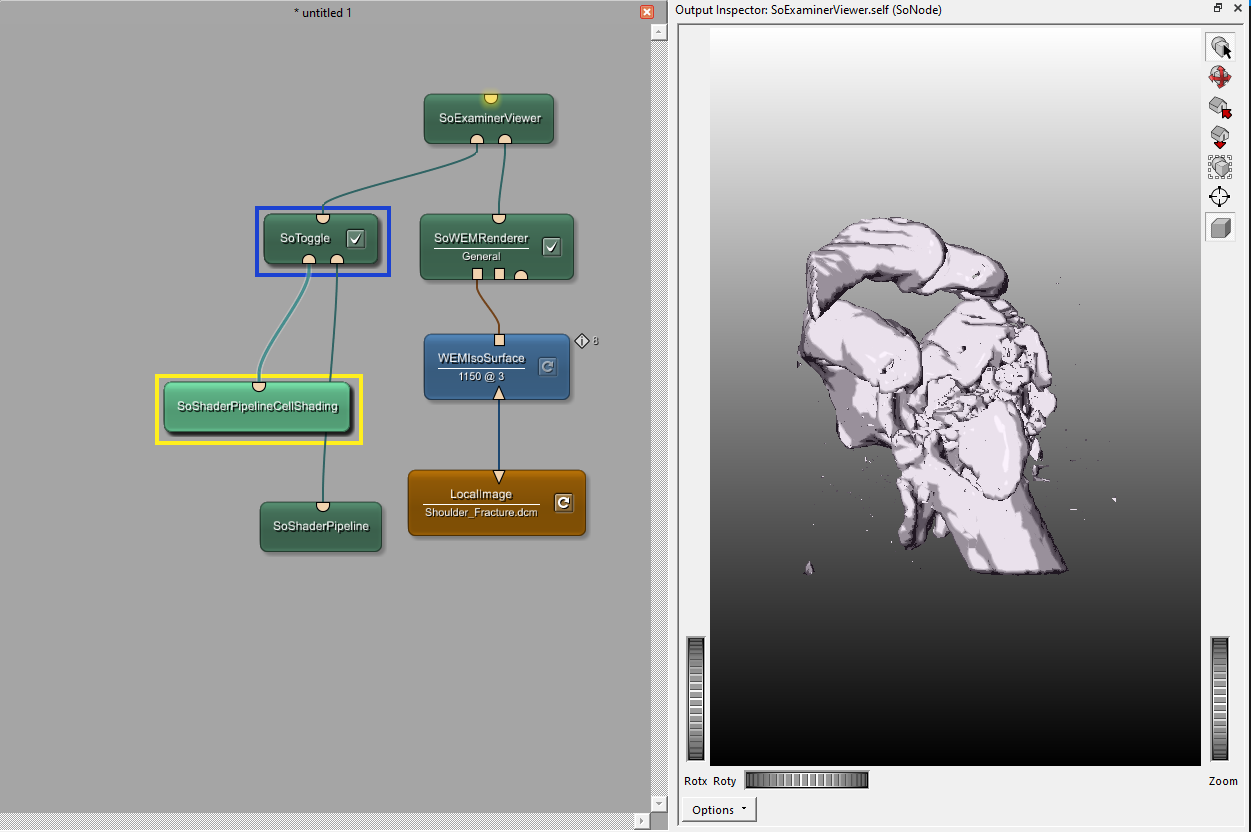Select the SoShaderPipeline module
Viewport: 1251px width, 832px height.
click(321, 527)
